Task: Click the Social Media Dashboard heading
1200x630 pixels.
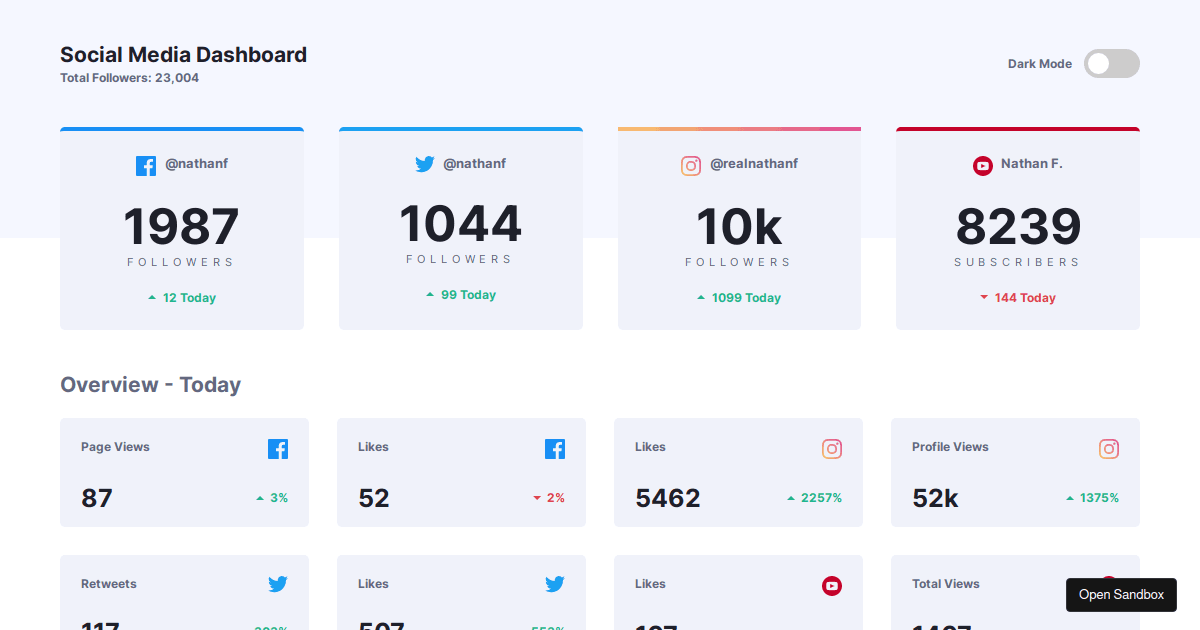Action: [183, 55]
